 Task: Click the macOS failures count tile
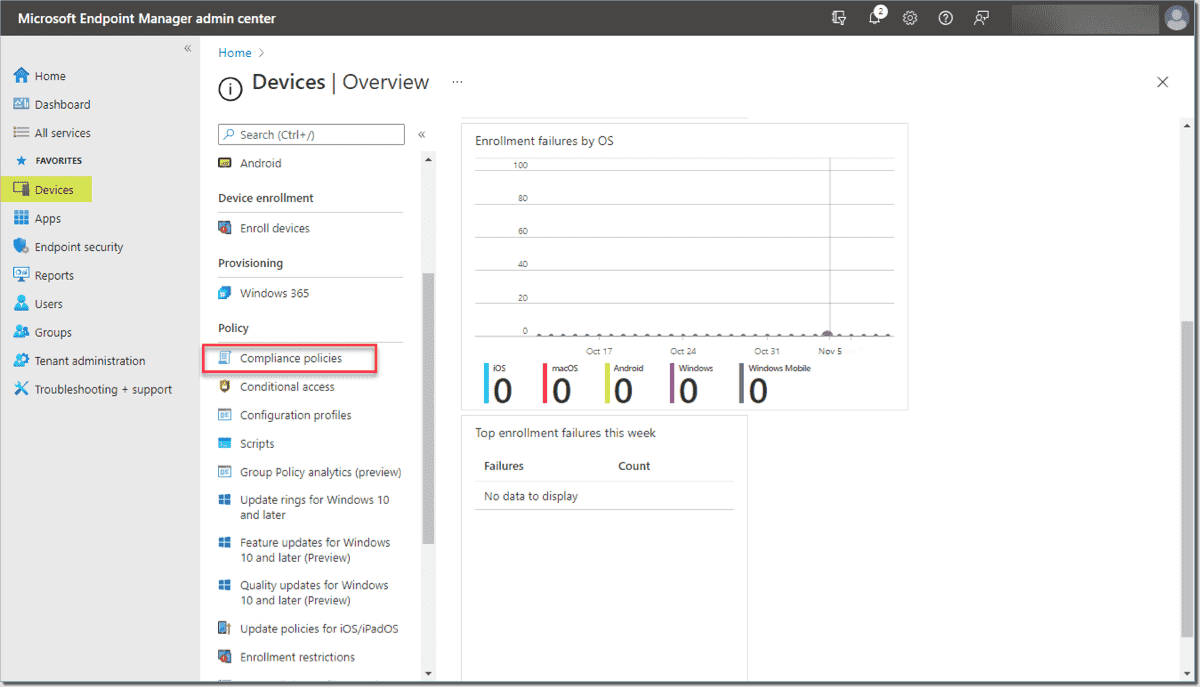pyautogui.click(x=560, y=384)
